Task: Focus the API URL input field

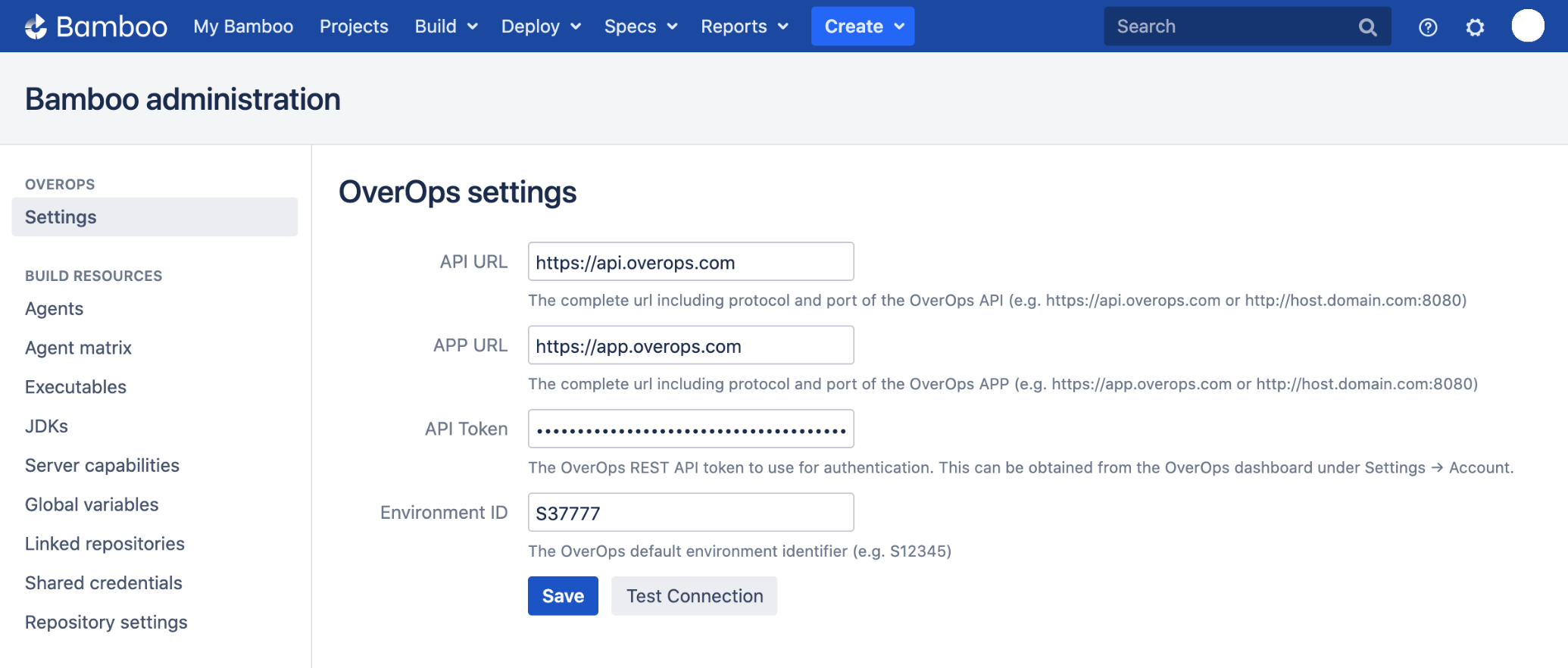Action: click(691, 262)
